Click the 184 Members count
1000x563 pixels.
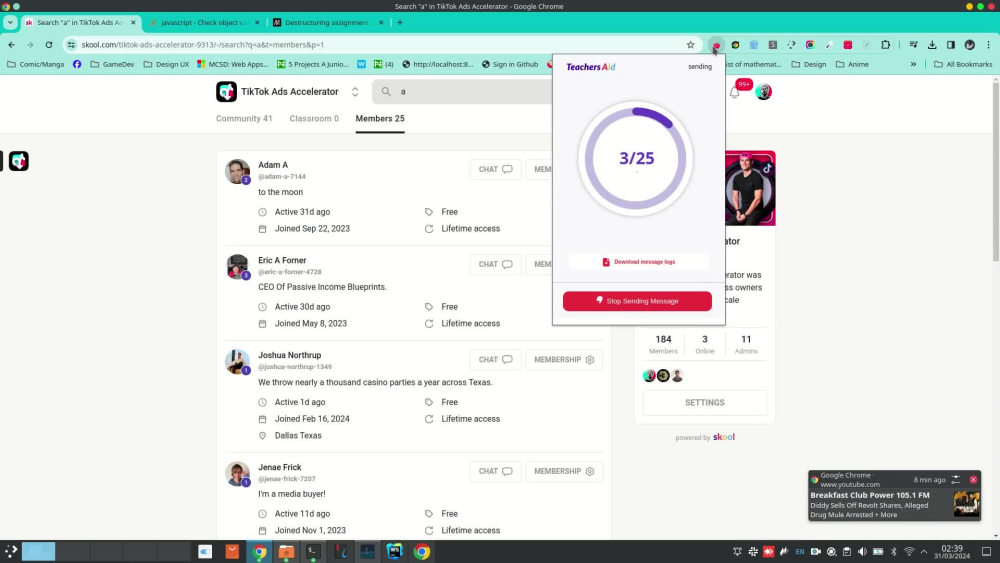click(x=663, y=344)
